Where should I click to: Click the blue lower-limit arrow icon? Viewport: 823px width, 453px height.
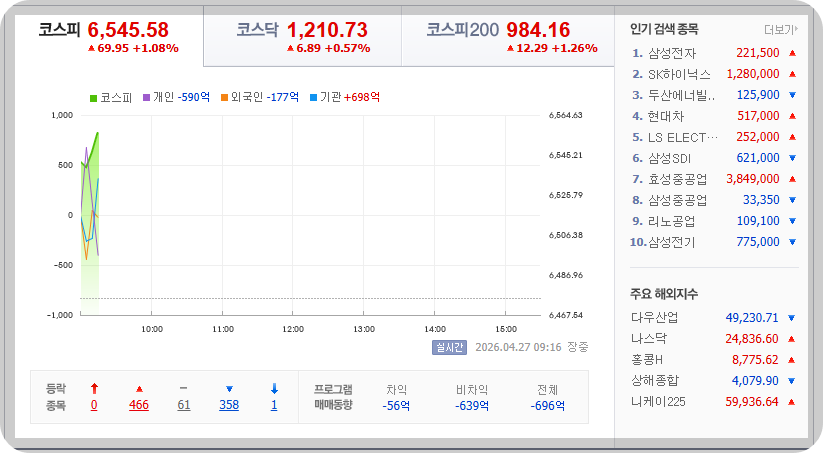coord(274,388)
